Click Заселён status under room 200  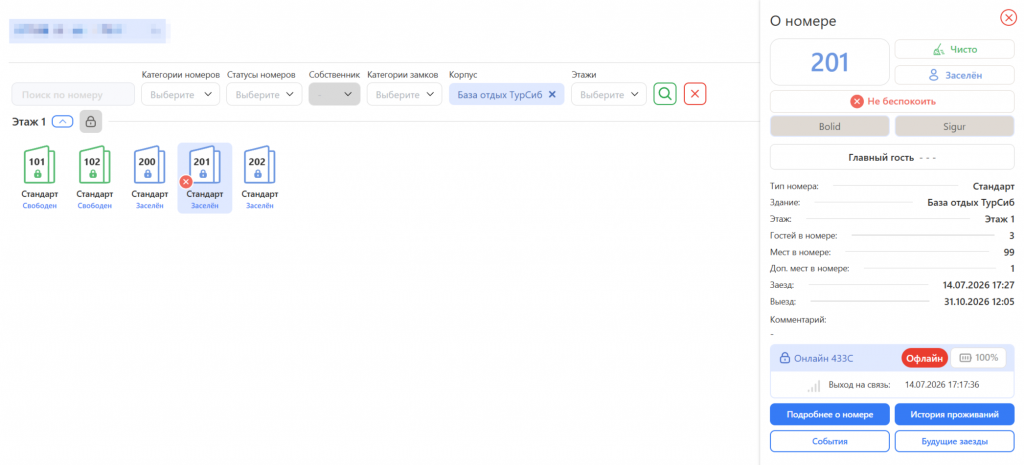point(150,206)
